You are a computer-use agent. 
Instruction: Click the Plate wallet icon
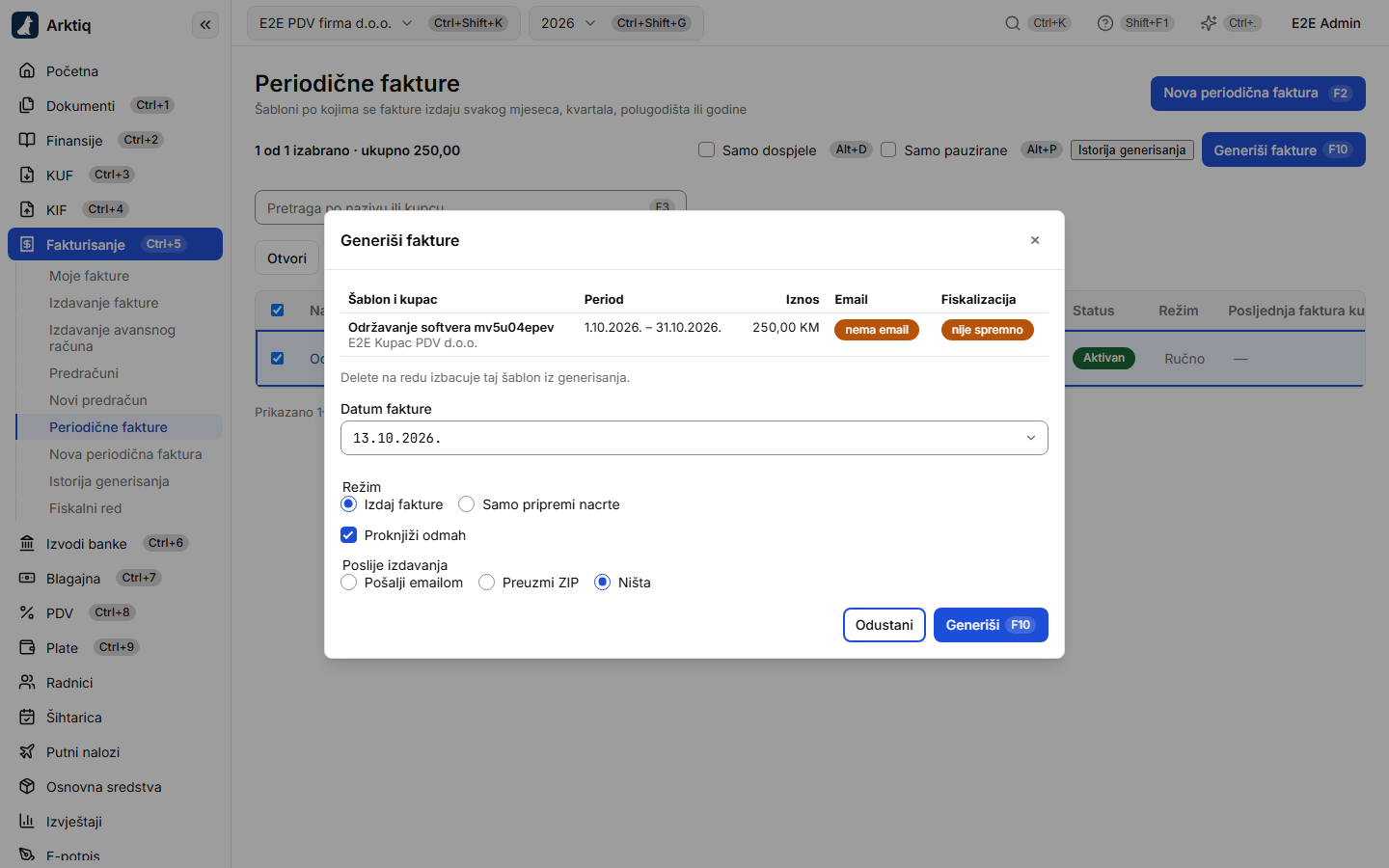(x=27, y=648)
